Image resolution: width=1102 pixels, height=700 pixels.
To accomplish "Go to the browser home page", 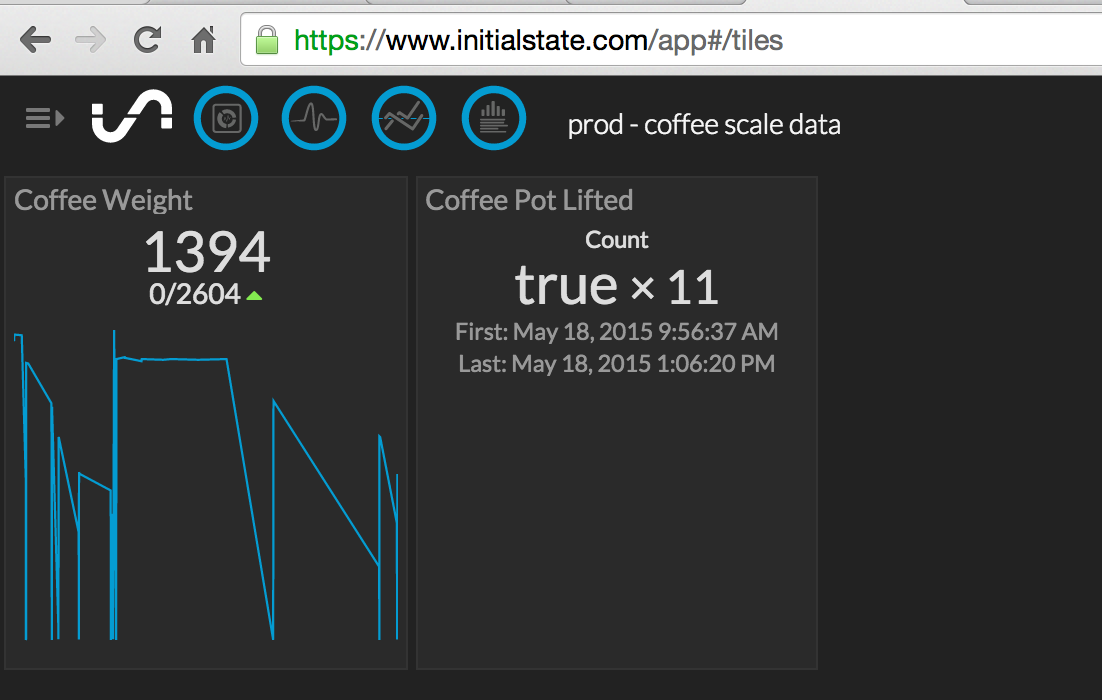I will (204, 40).
